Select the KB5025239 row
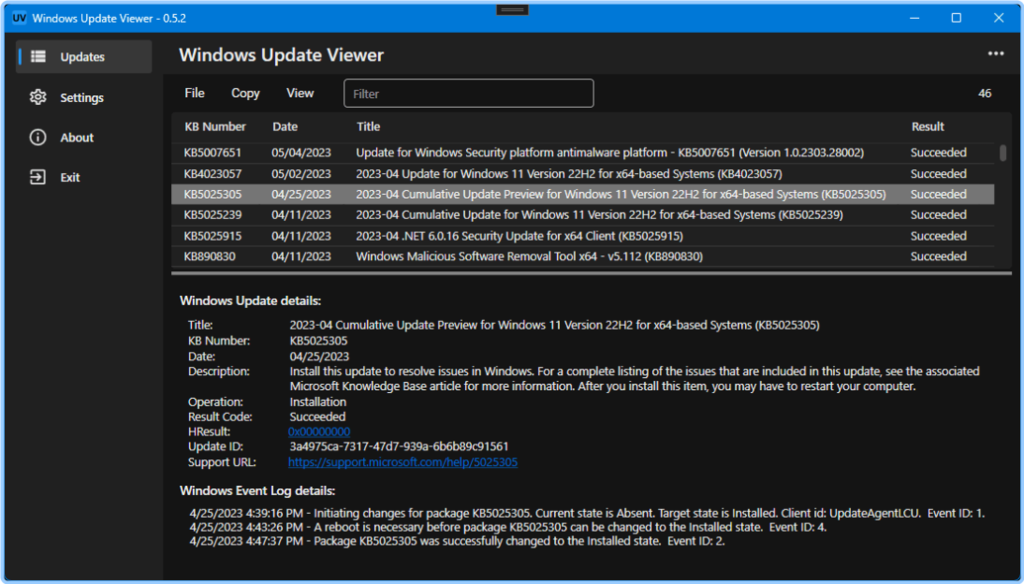1024x584 pixels. (583, 215)
